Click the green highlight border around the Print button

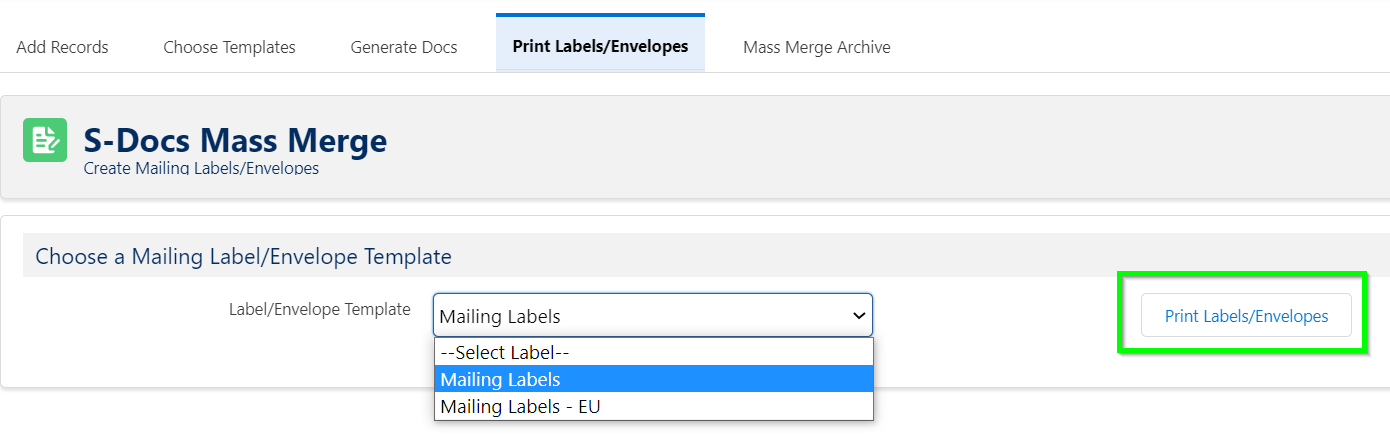pyautogui.click(x=1242, y=273)
